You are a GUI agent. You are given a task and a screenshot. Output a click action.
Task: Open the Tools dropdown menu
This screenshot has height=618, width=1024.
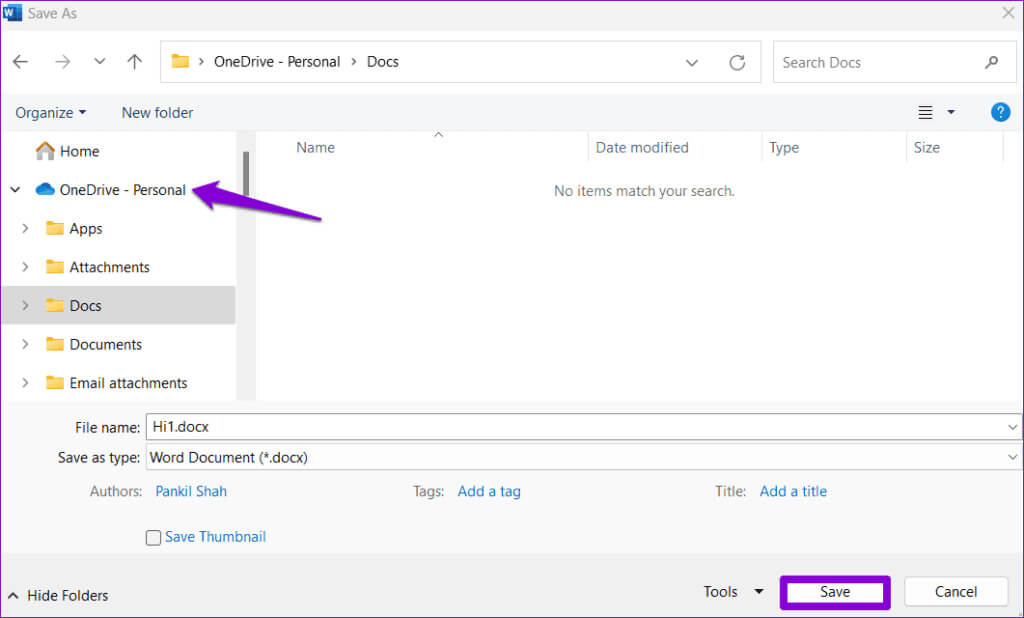click(733, 592)
